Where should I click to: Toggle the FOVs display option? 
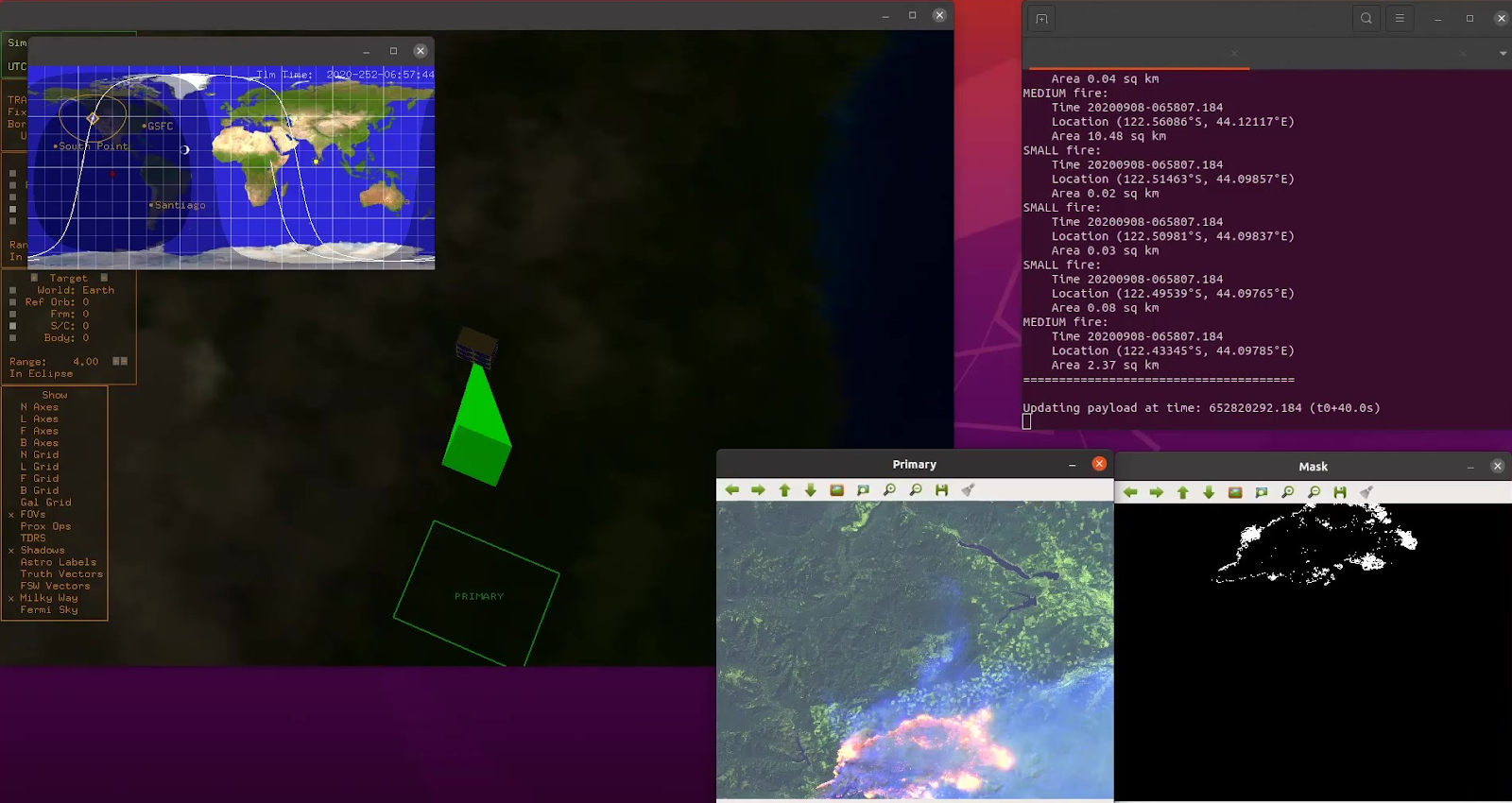[32, 515]
